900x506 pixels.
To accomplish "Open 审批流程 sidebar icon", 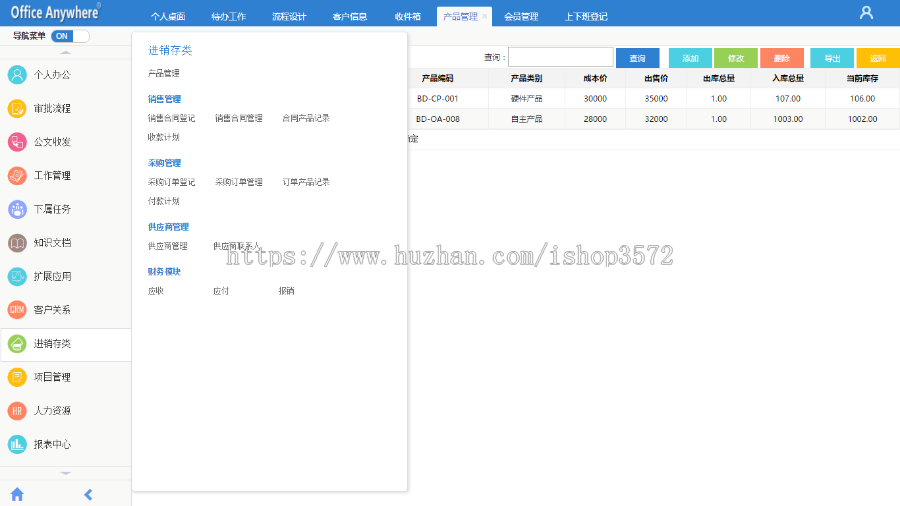I will [17, 108].
